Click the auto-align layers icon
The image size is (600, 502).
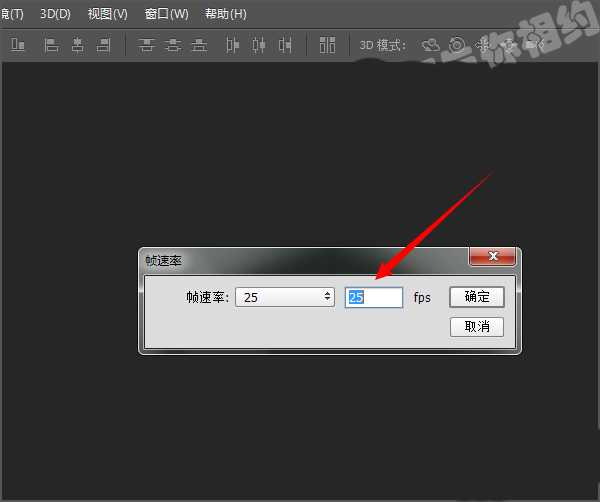pos(328,45)
